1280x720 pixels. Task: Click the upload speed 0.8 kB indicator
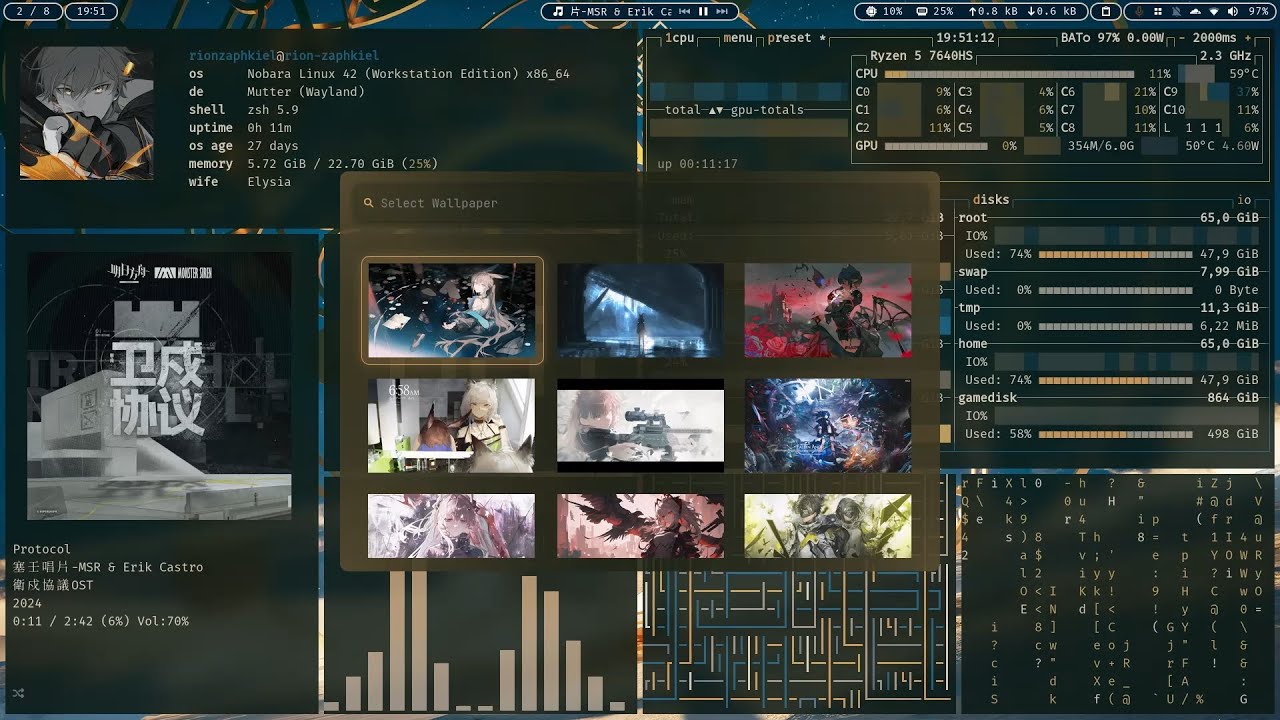994,11
